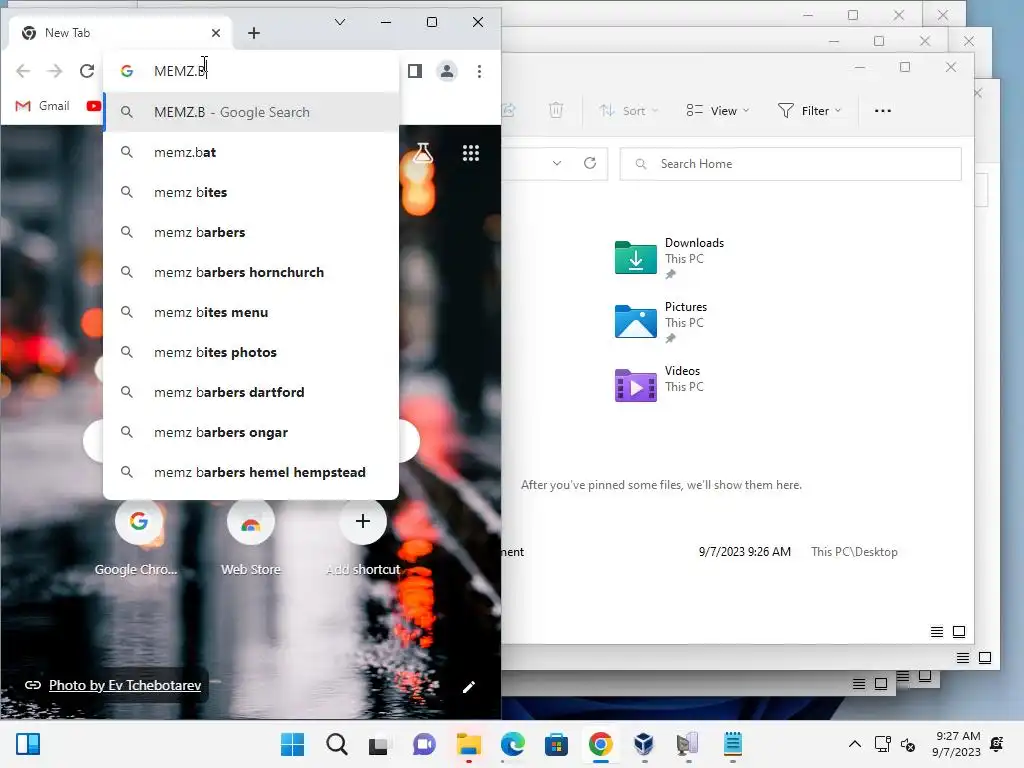Click the Add shortcut plus button
The width and height of the screenshot is (1024, 768).
(363, 521)
